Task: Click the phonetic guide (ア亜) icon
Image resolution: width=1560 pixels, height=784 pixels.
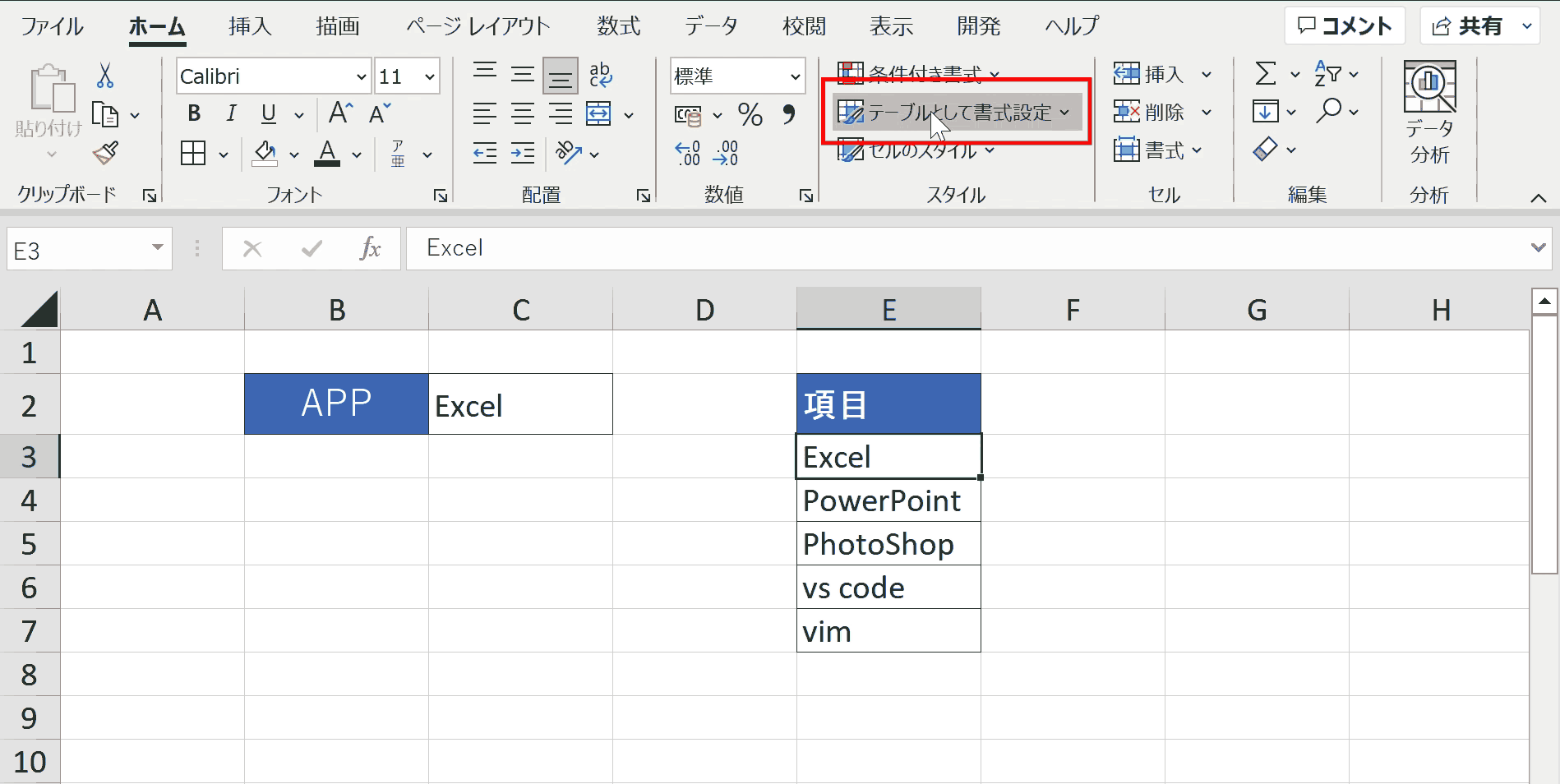Action: 398,154
